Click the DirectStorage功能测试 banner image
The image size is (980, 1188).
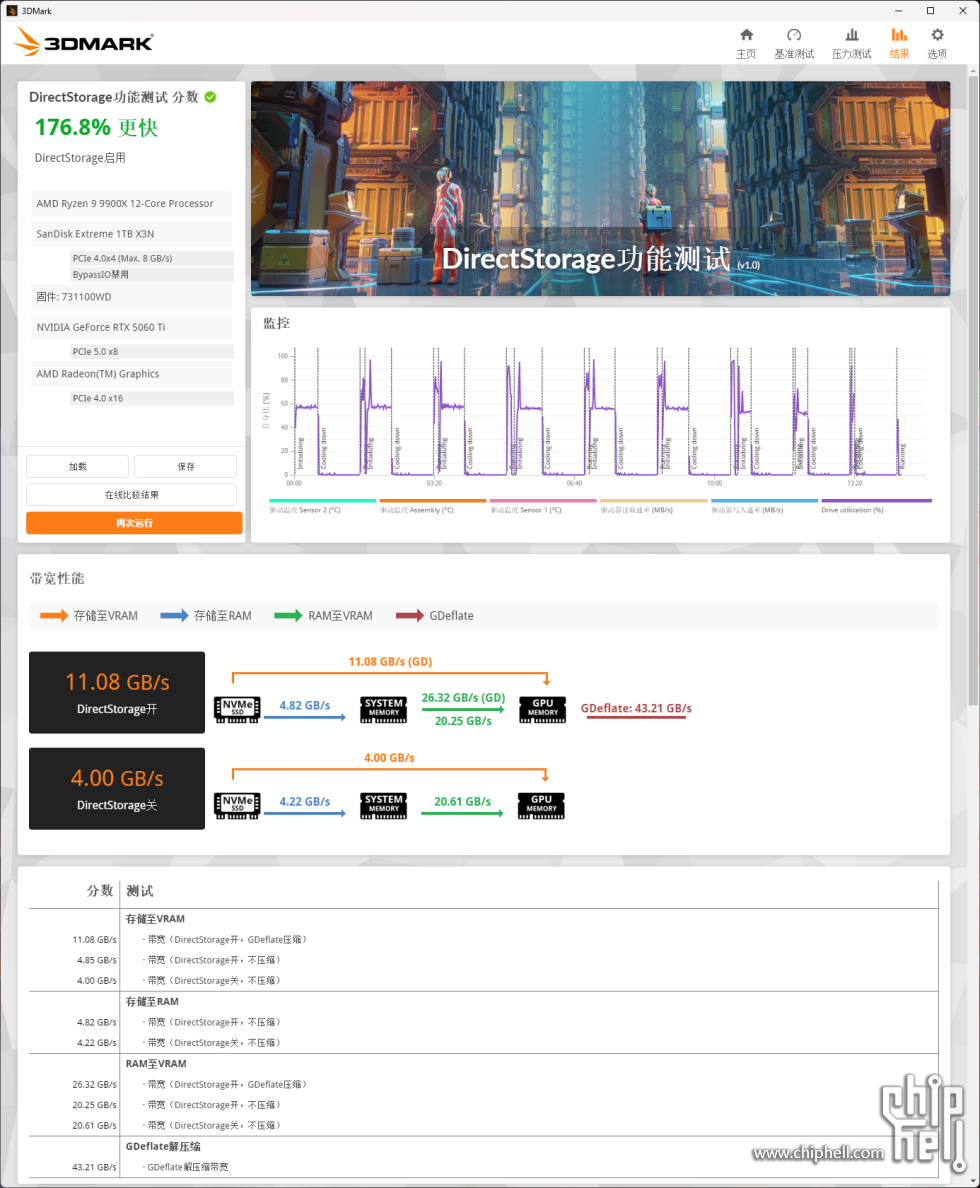click(x=600, y=188)
